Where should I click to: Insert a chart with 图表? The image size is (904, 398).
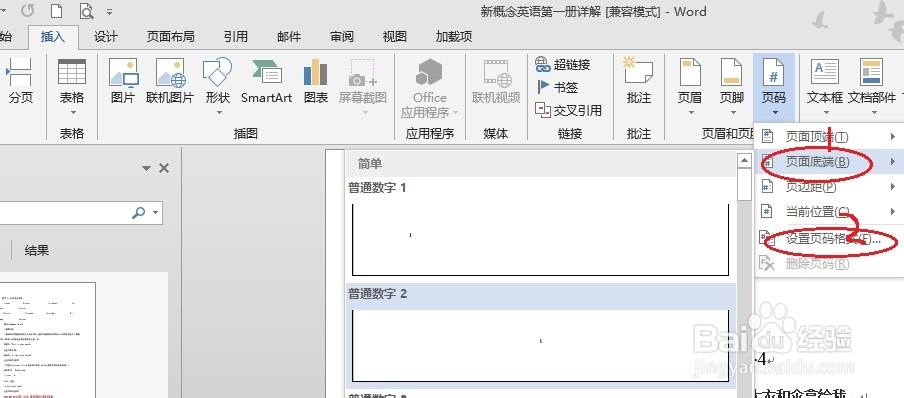(x=315, y=81)
